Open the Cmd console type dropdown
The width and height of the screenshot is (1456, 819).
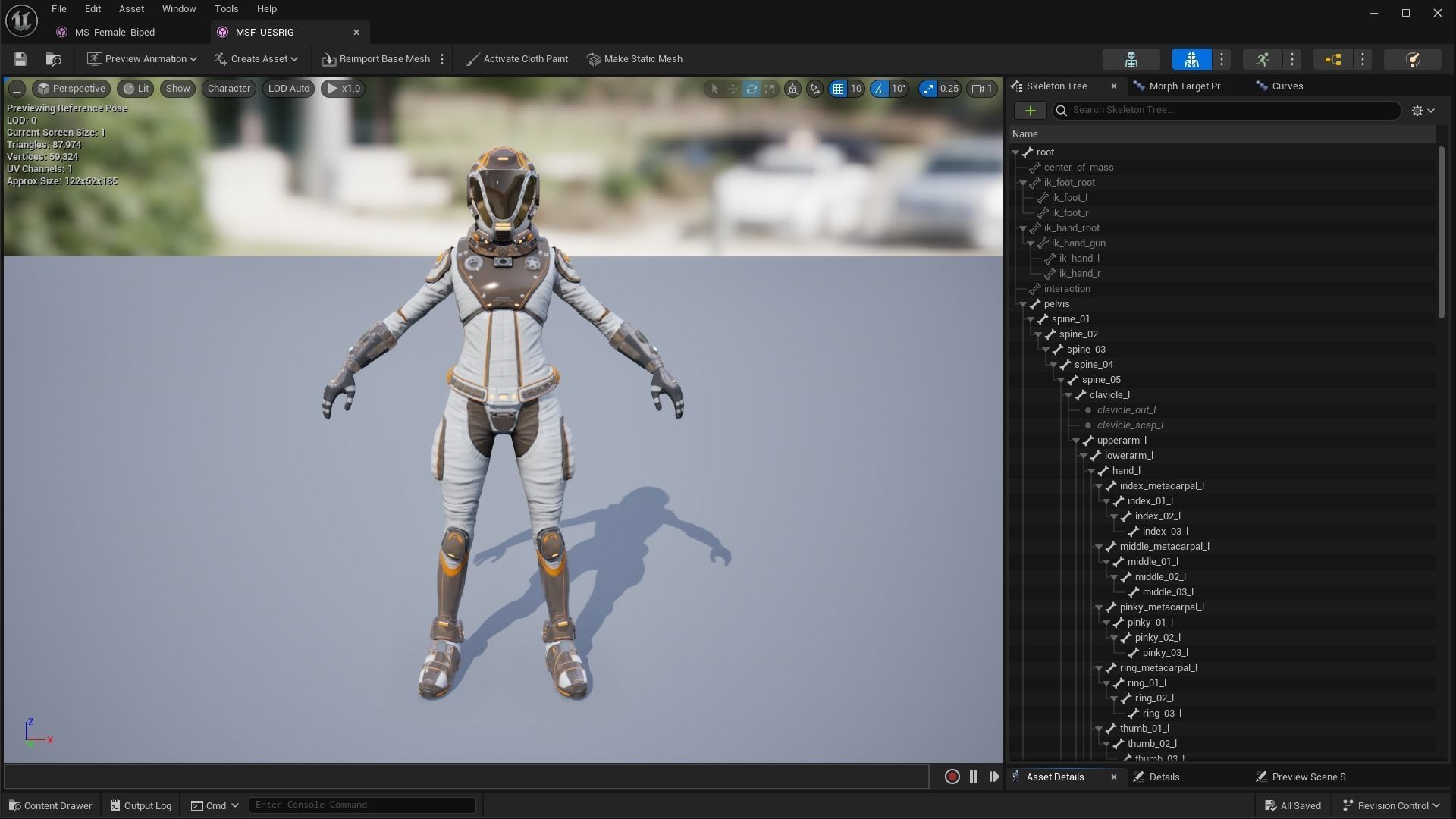[215, 805]
